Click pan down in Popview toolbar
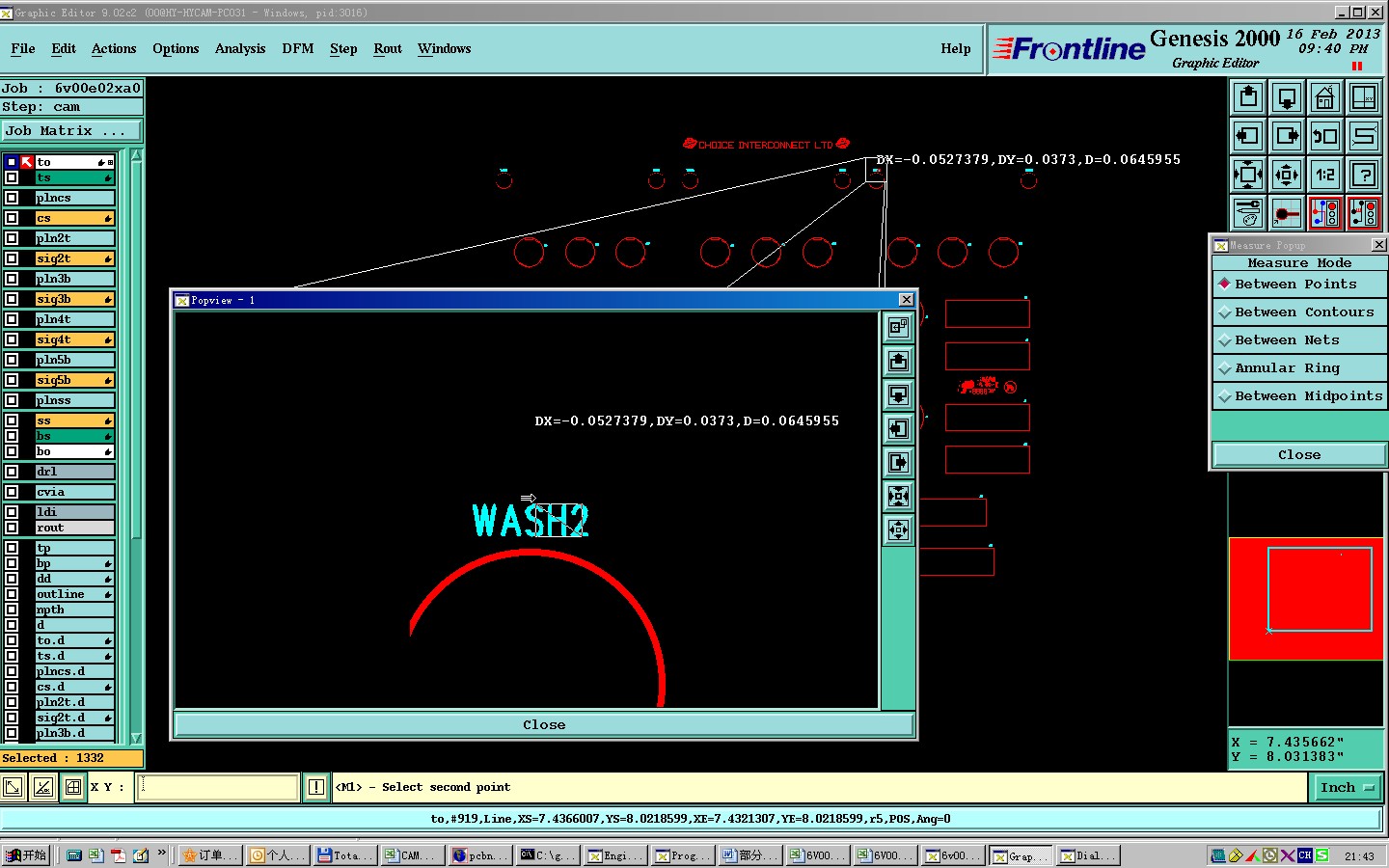1389x868 pixels. click(898, 395)
